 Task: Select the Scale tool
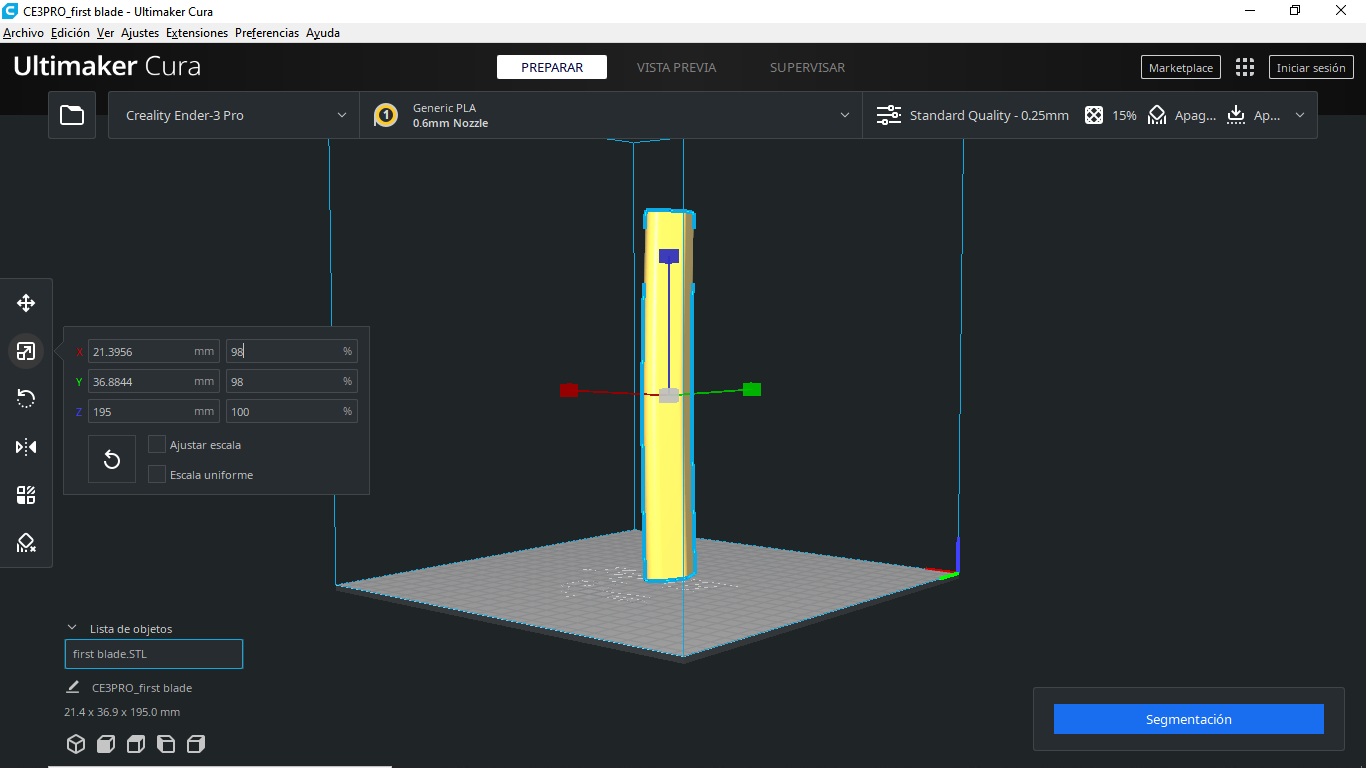point(26,351)
